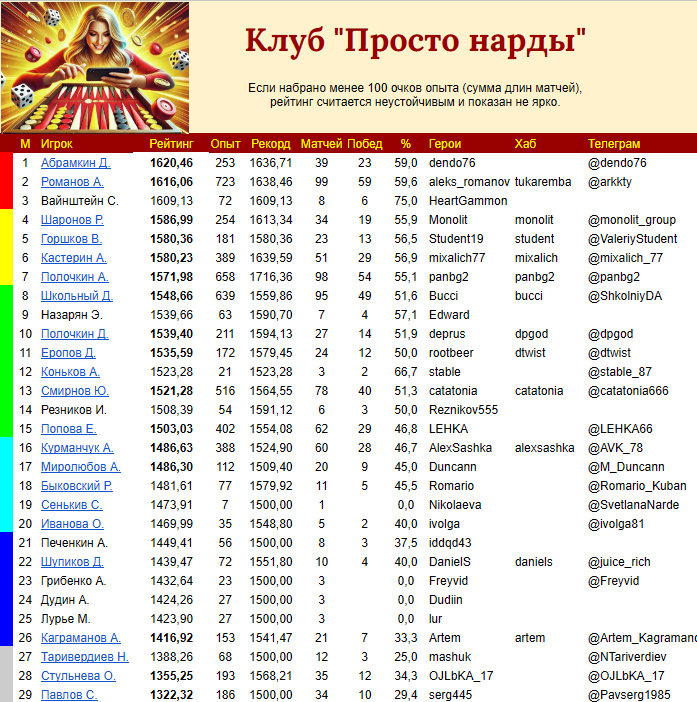Viewport: 697px width, 702px height.
Task: Click the Опыт column header
Action: tap(225, 144)
